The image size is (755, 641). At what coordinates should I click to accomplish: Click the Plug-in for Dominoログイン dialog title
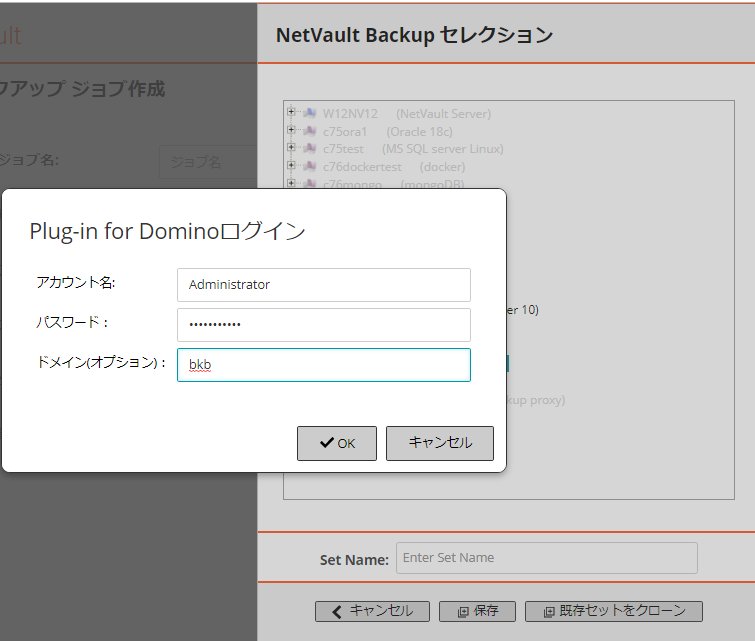click(x=167, y=231)
